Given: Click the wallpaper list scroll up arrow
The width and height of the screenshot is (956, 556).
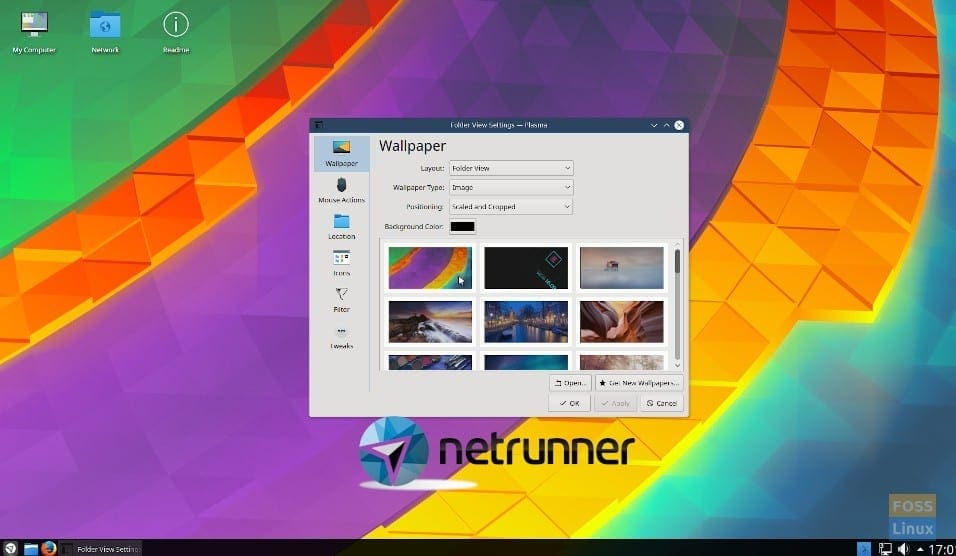Looking at the screenshot, I should [677, 244].
